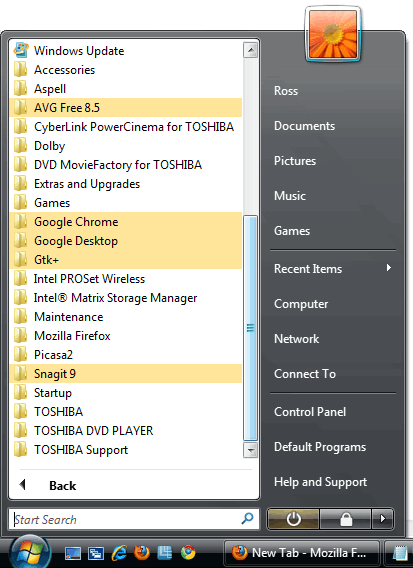The width and height of the screenshot is (413, 568).
Task: Expand the Google Chrome folder
Action: tap(126, 222)
